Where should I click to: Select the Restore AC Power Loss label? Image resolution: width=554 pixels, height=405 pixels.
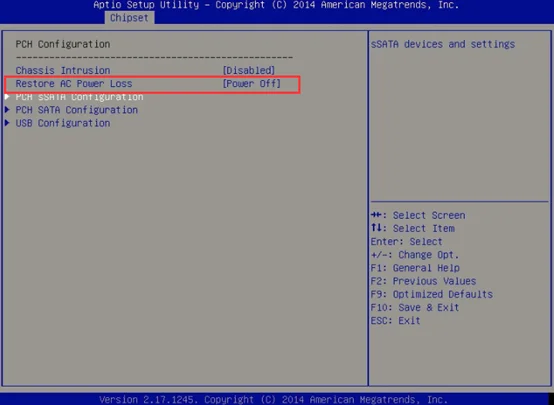click(x=74, y=84)
